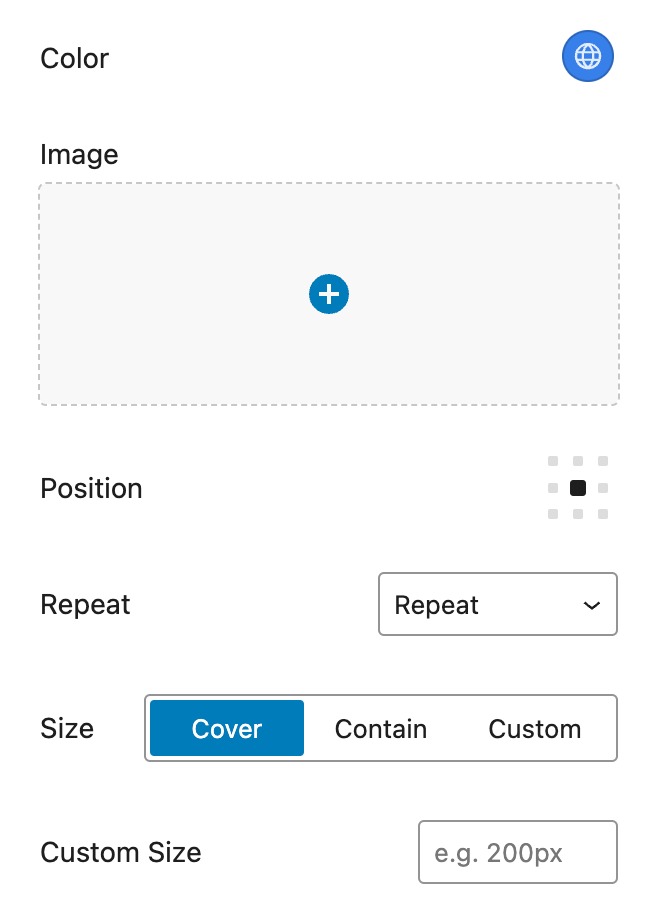Choose Contain size option
Image resolution: width=648 pixels, height=912 pixels.
point(381,728)
